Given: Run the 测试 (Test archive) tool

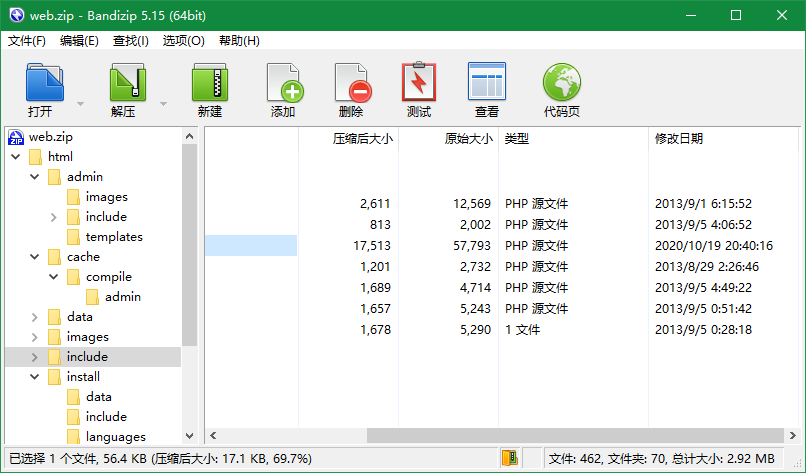Looking at the screenshot, I should 419,82.
